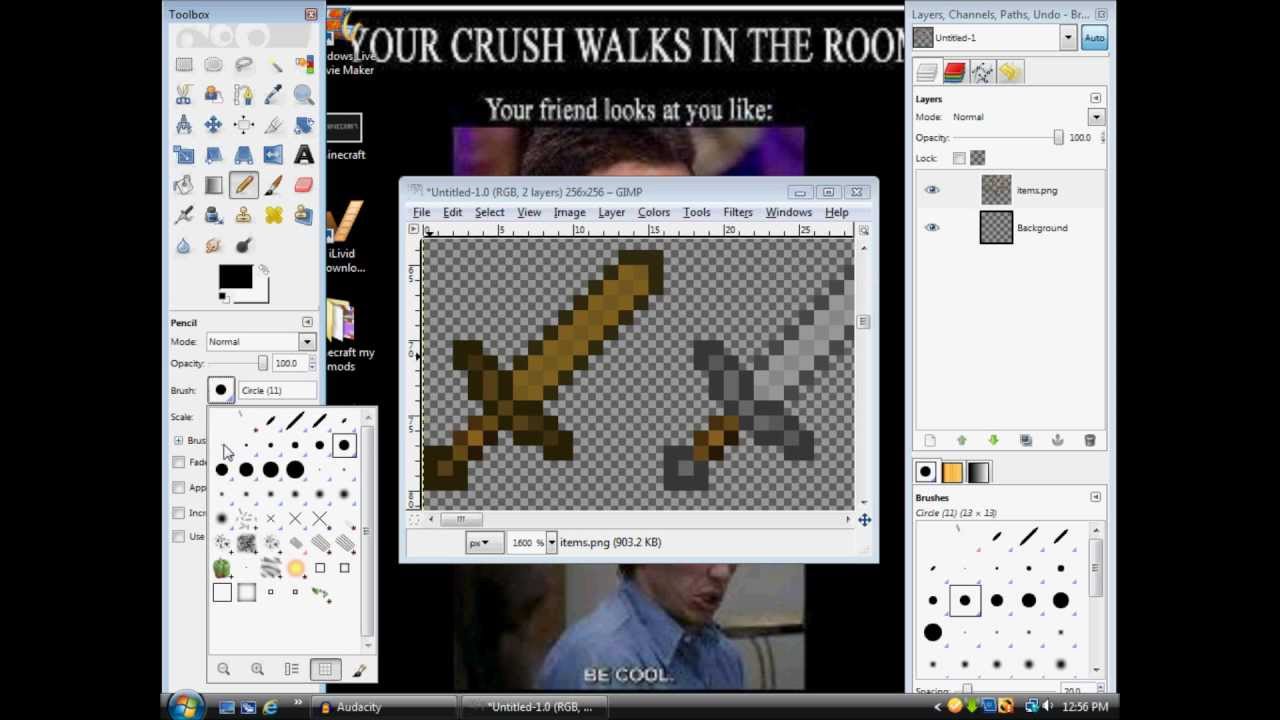Open Layers panel configuration arrow
This screenshot has height=720, width=1280.
tap(1095, 99)
